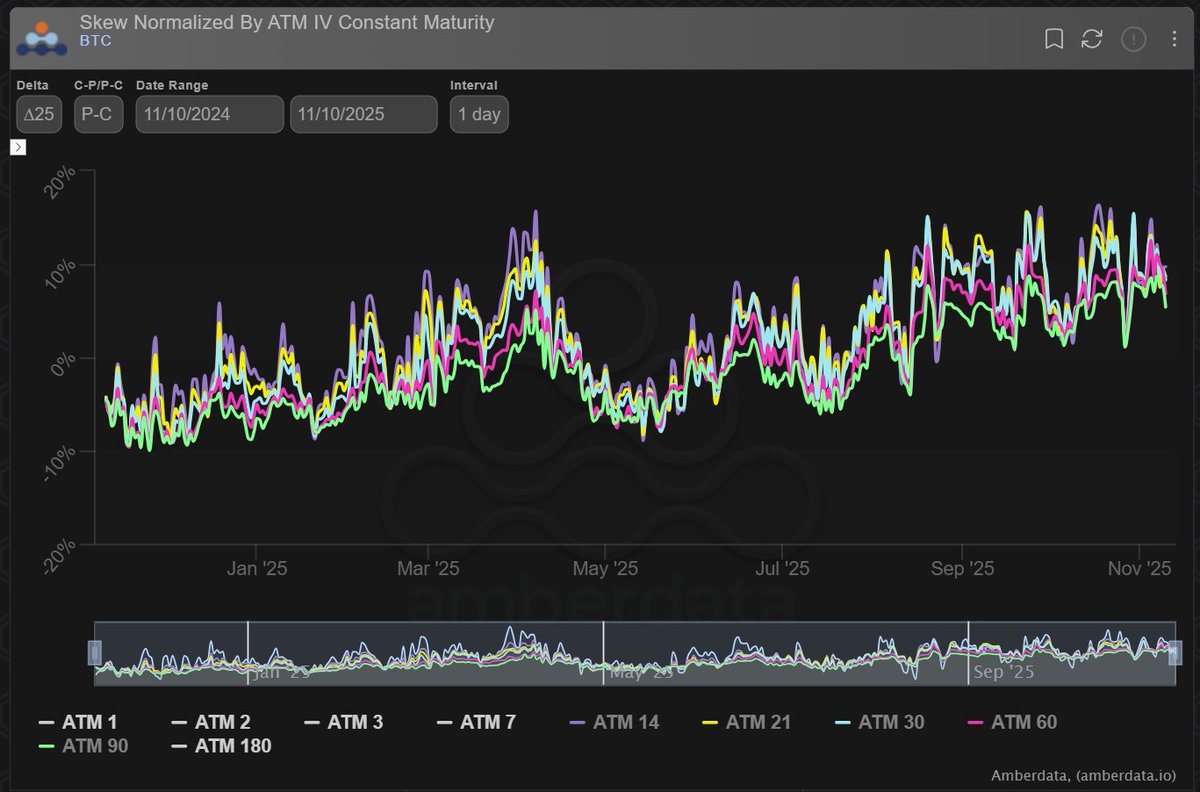The image size is (1200, 792).
Task: Click the Sep '25 label in navigator
Action: (x=1003, y=672)
